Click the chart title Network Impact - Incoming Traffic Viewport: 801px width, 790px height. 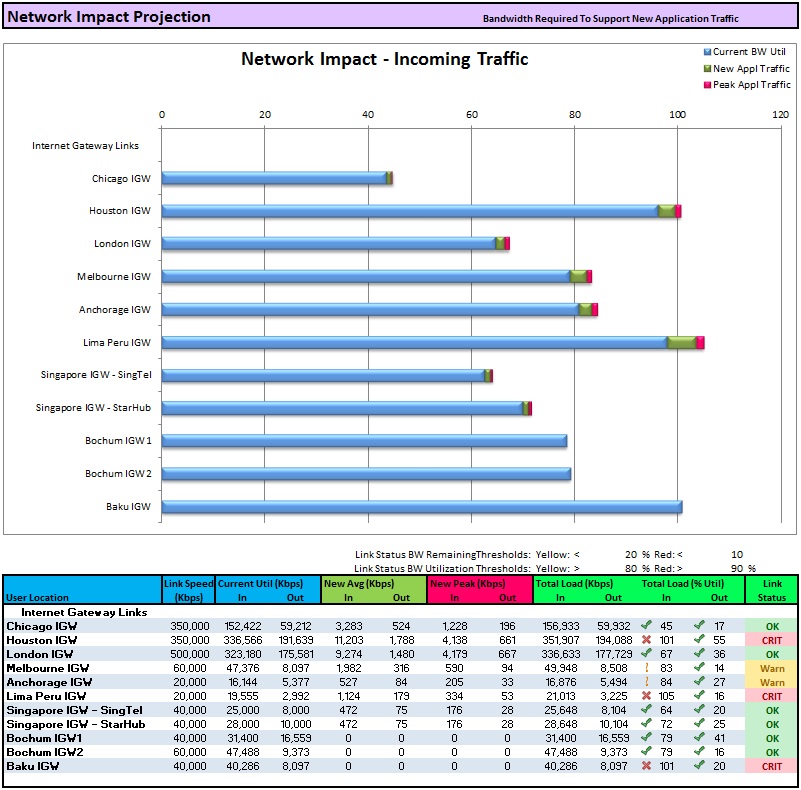(385, 60)
